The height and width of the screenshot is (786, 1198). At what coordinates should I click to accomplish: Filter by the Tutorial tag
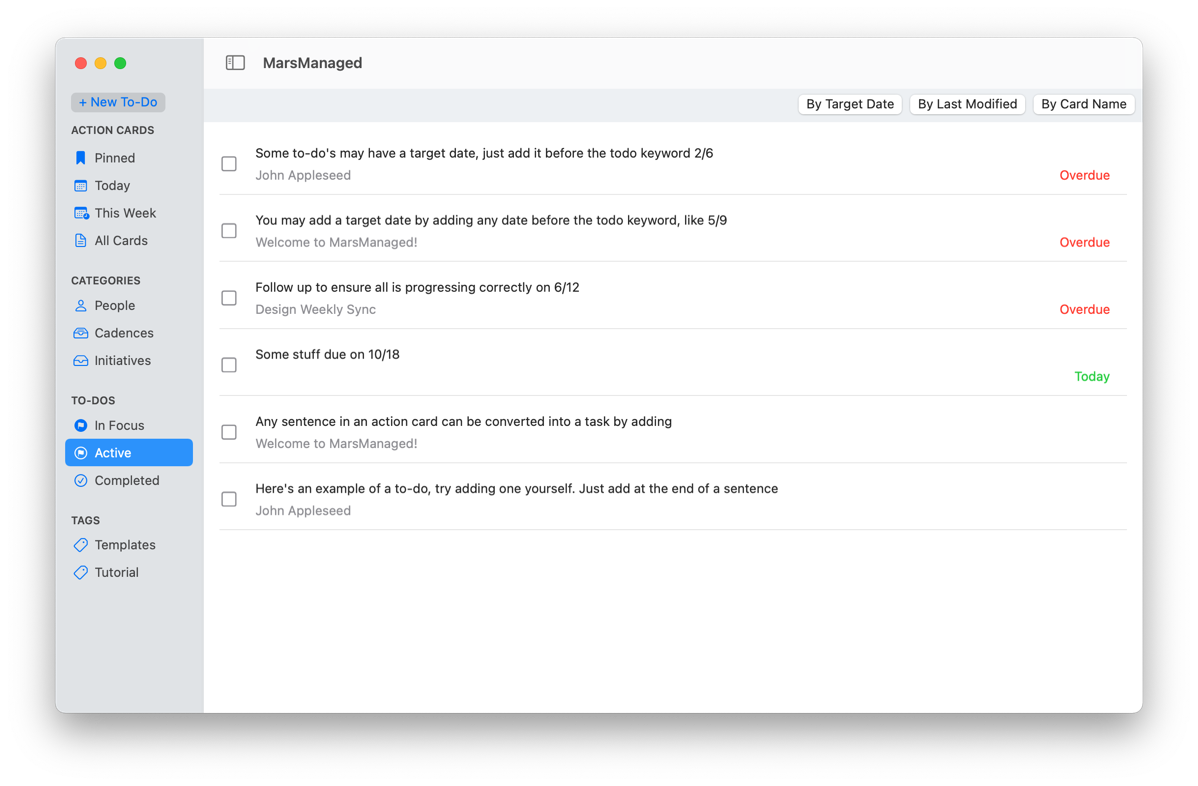click(x=129, y=572)
